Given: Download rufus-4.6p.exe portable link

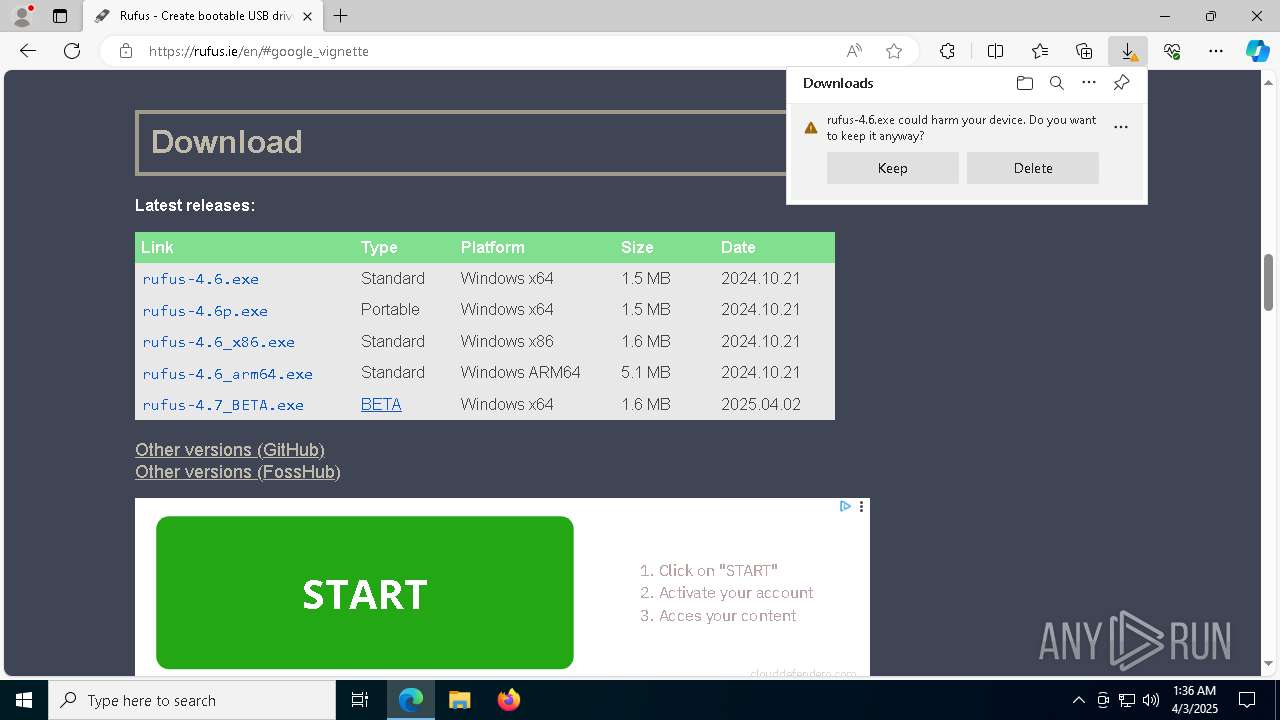Looking at the screenshot, I should coord(205,311).
